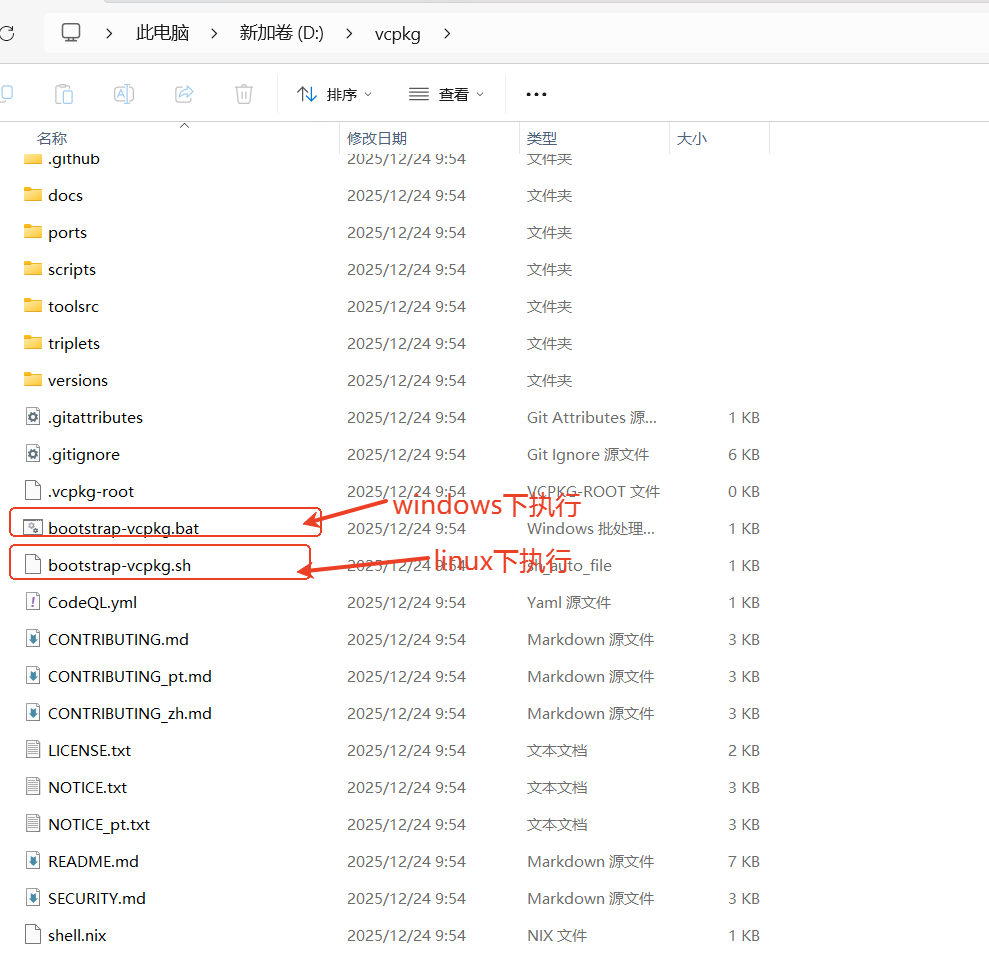Sort by 名称 column header

52,138
